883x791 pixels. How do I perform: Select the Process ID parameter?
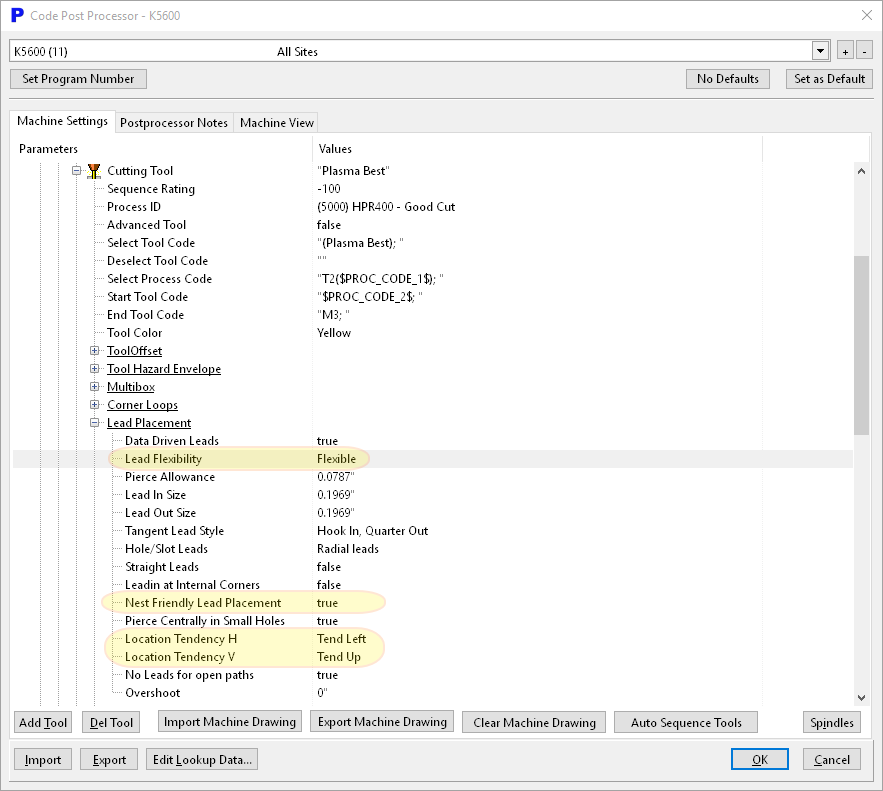(134, 207)
